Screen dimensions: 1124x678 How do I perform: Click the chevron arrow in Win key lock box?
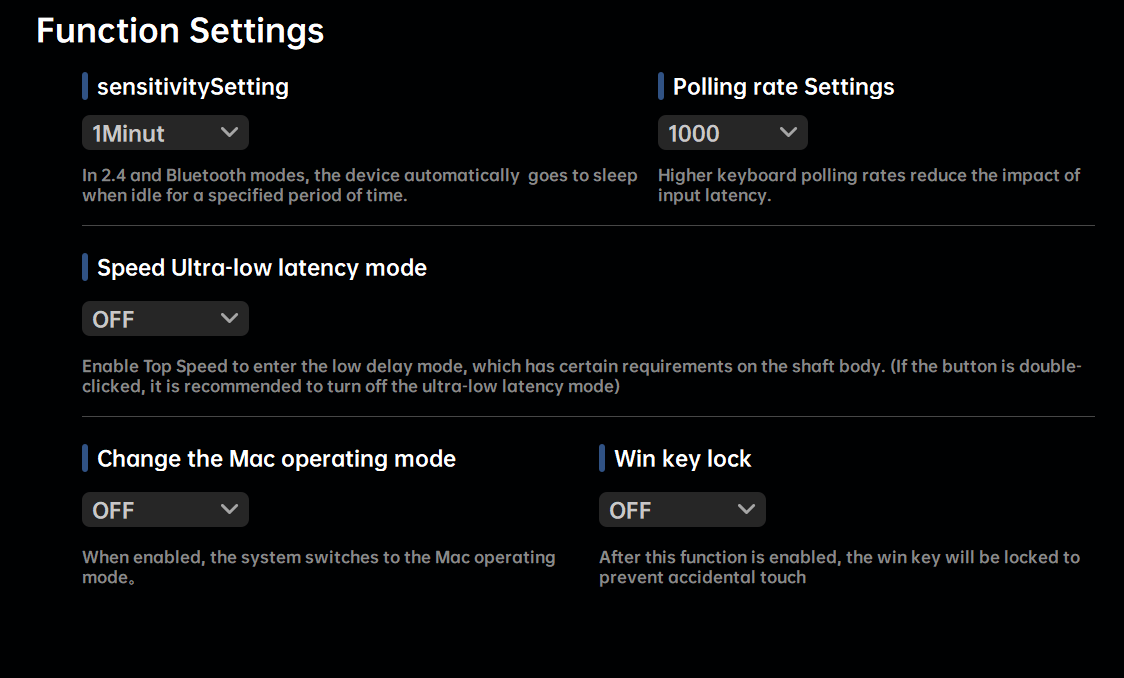click(x=746, y=509)
